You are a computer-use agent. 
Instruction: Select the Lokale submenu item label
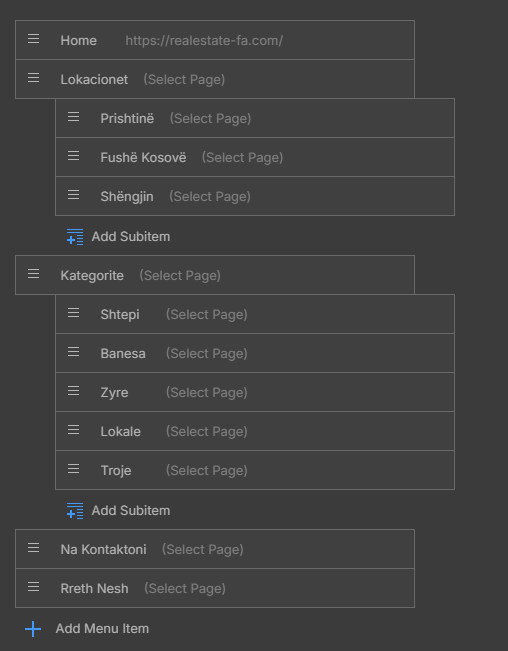[120, 432]
